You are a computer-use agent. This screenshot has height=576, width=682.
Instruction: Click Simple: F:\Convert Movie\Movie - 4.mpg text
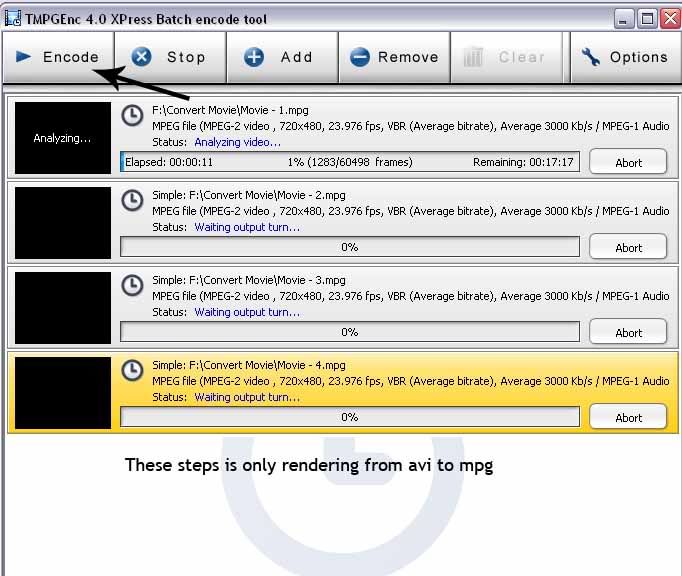249,365
